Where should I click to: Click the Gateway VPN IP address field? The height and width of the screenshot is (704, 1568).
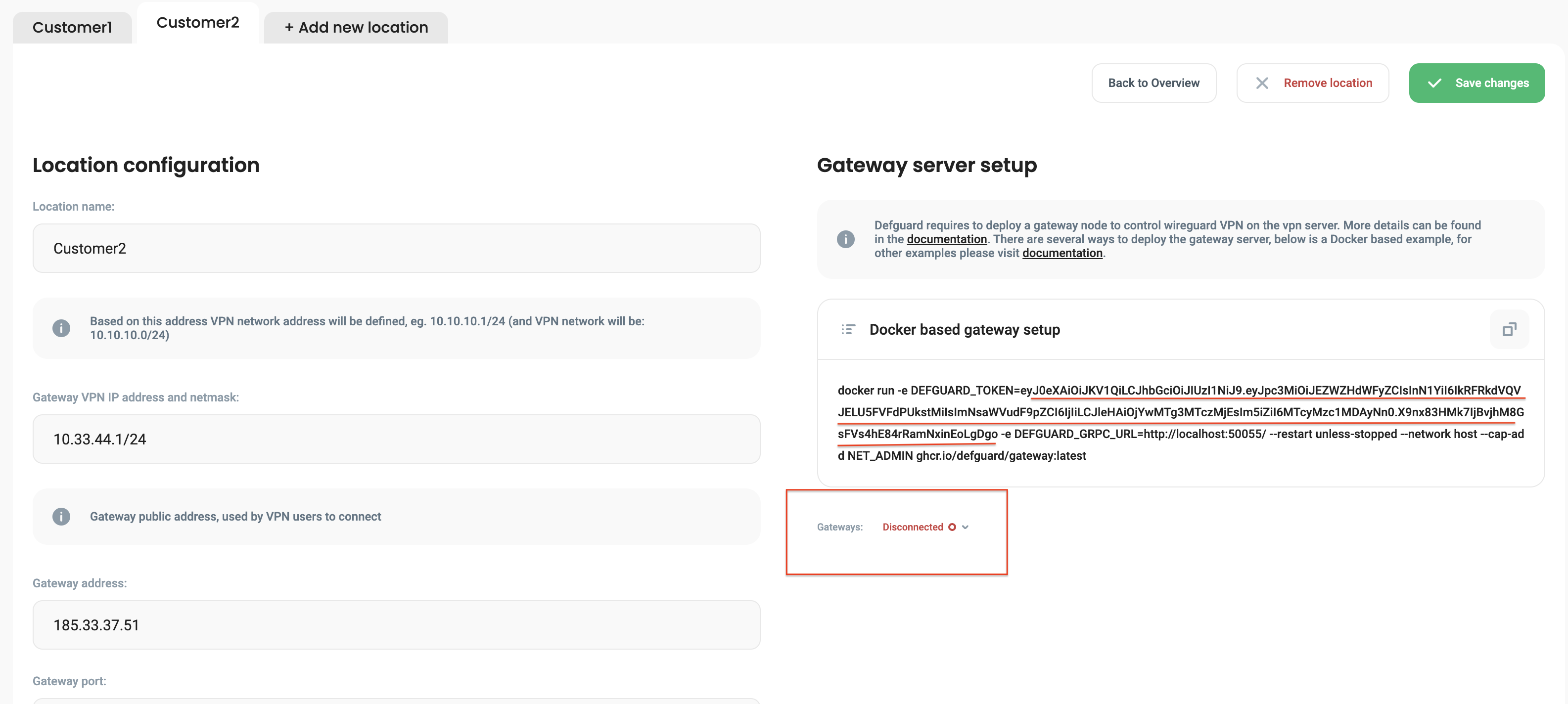396,440
